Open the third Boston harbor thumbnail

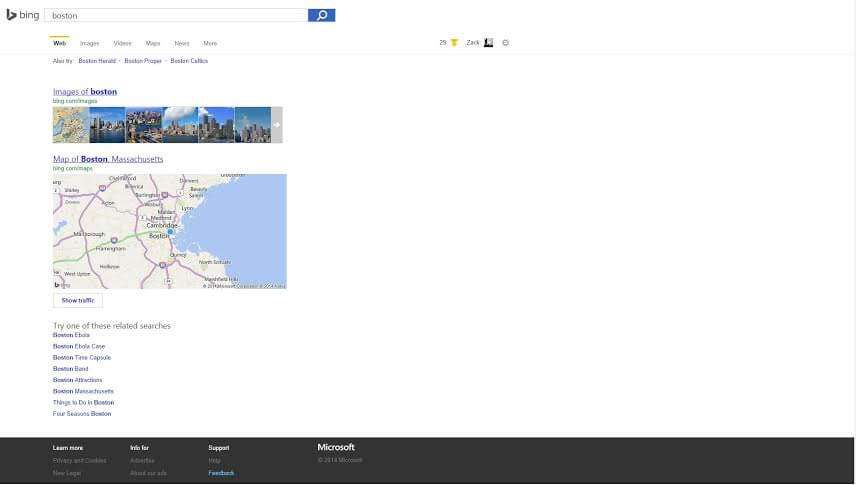[x=144, y=125]
